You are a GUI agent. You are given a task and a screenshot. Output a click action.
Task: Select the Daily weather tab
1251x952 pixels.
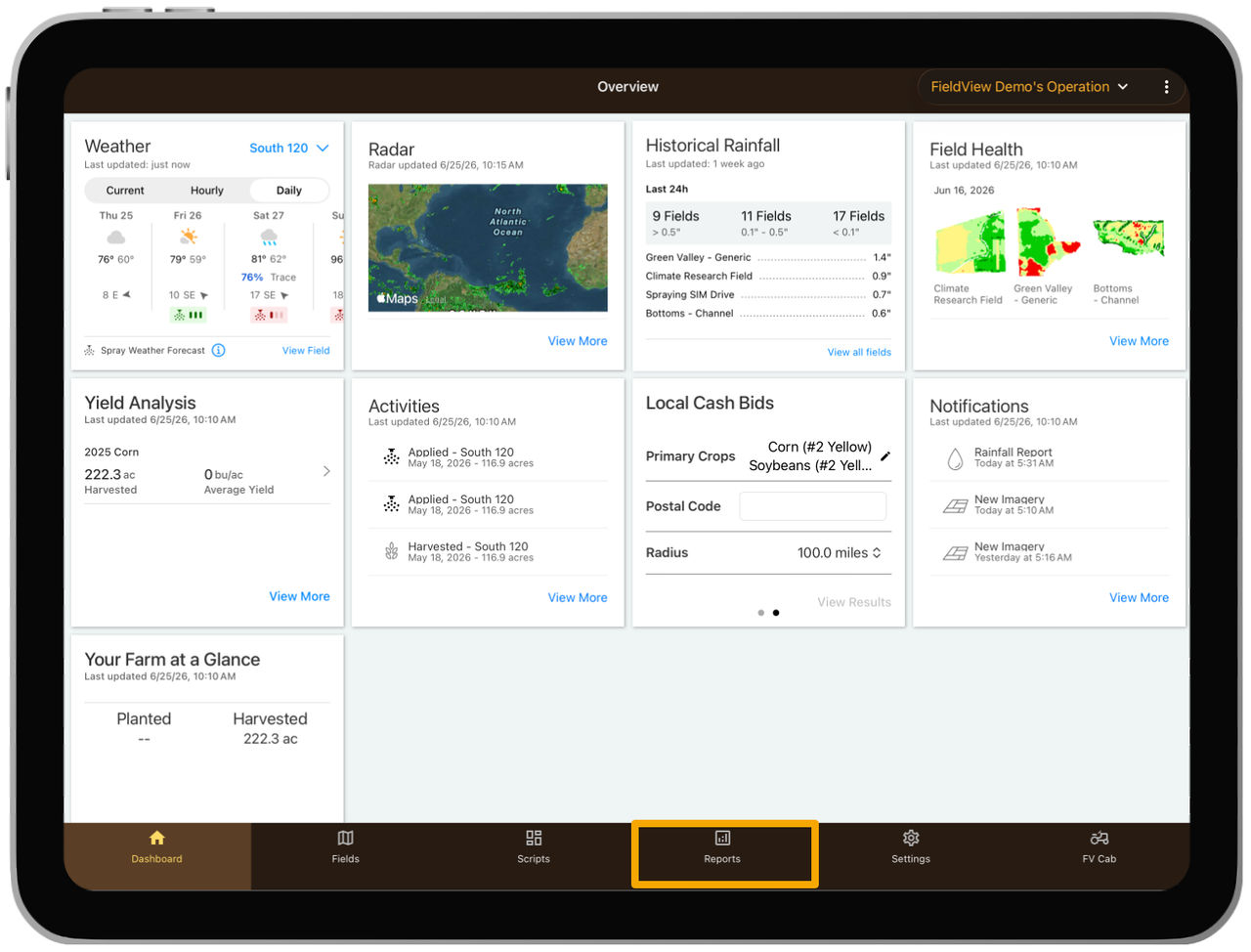289,191
